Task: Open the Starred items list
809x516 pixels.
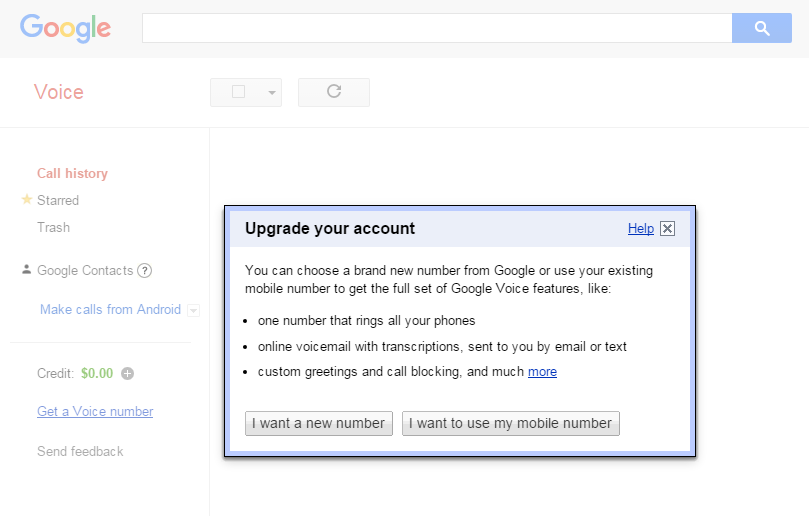Action: (x=58, y=200)
